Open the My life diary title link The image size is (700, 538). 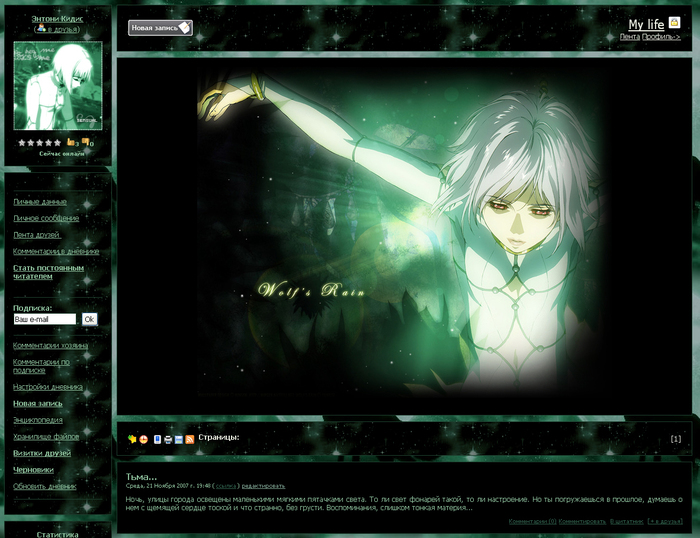(x=646, y=24)
